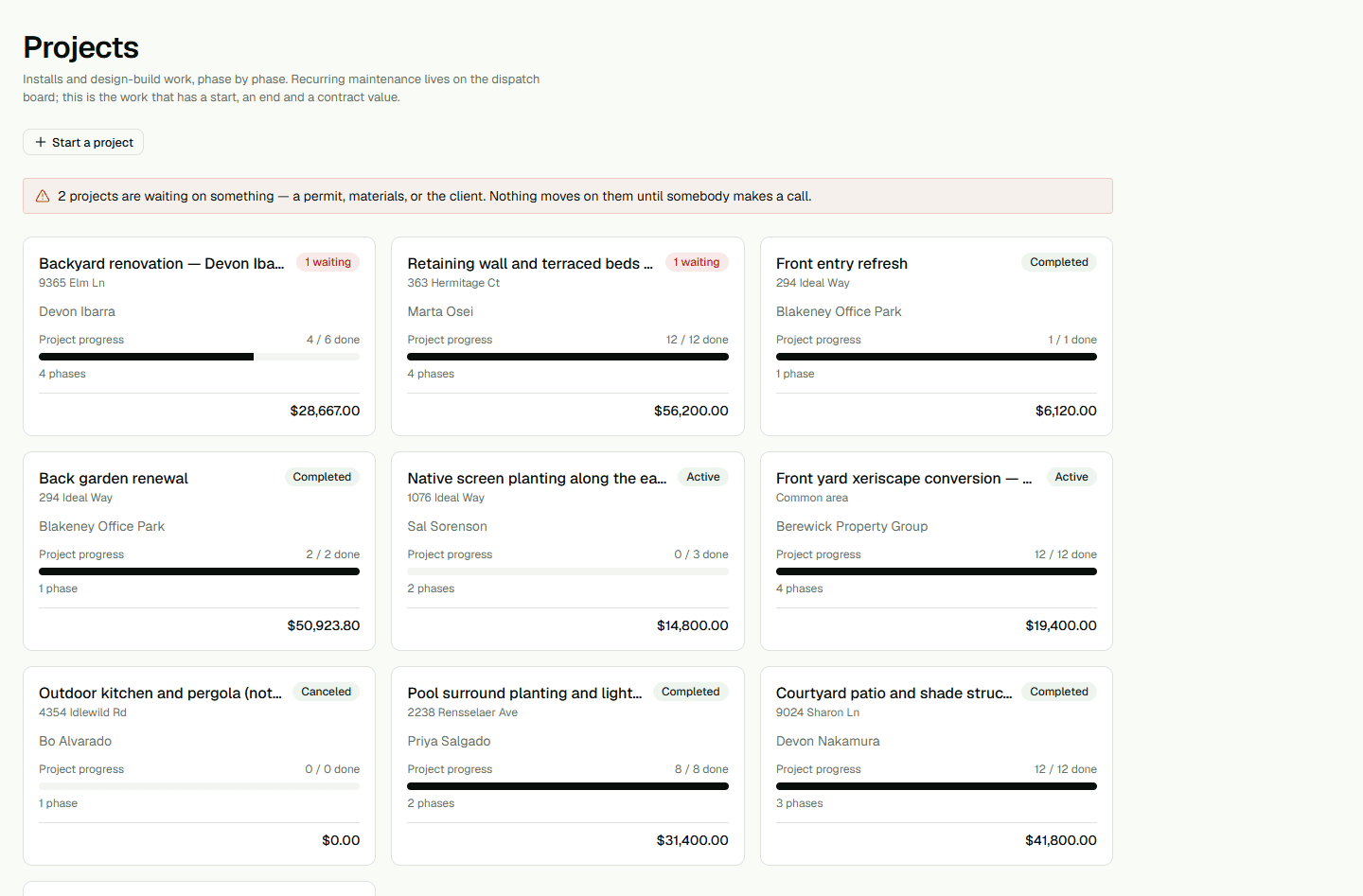Click the Backyard renovation progress bar
The image size is (1363, 896).
(x=199, y=357)
